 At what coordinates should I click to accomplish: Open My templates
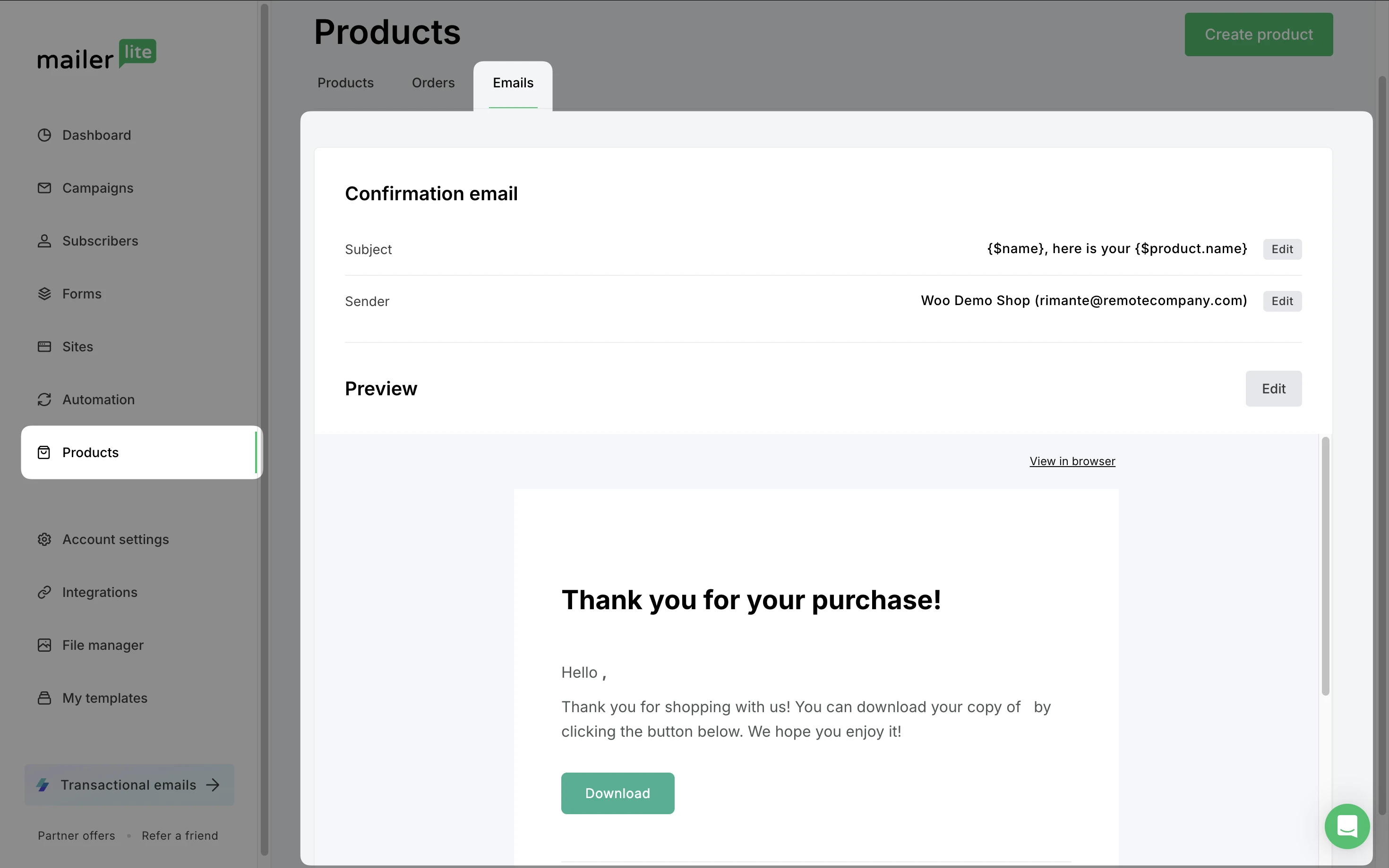(x=105, y=698)
